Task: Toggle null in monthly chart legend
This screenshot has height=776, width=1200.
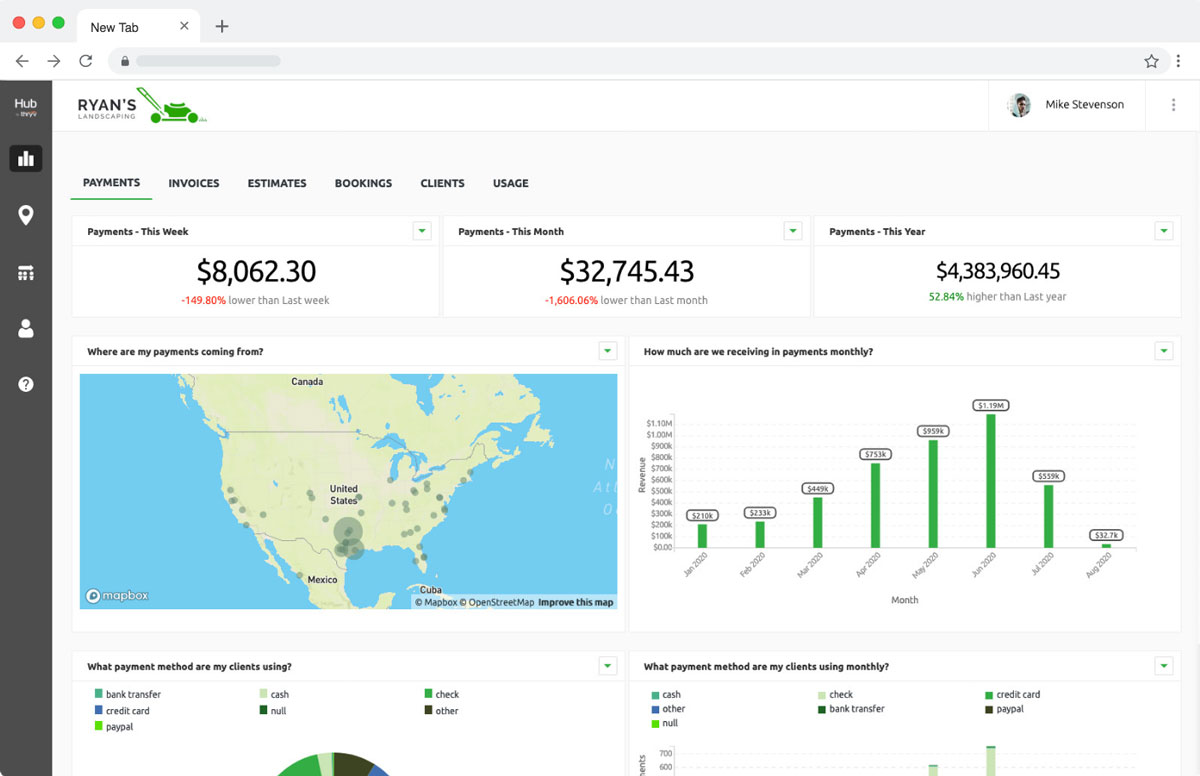Action: 665,723
